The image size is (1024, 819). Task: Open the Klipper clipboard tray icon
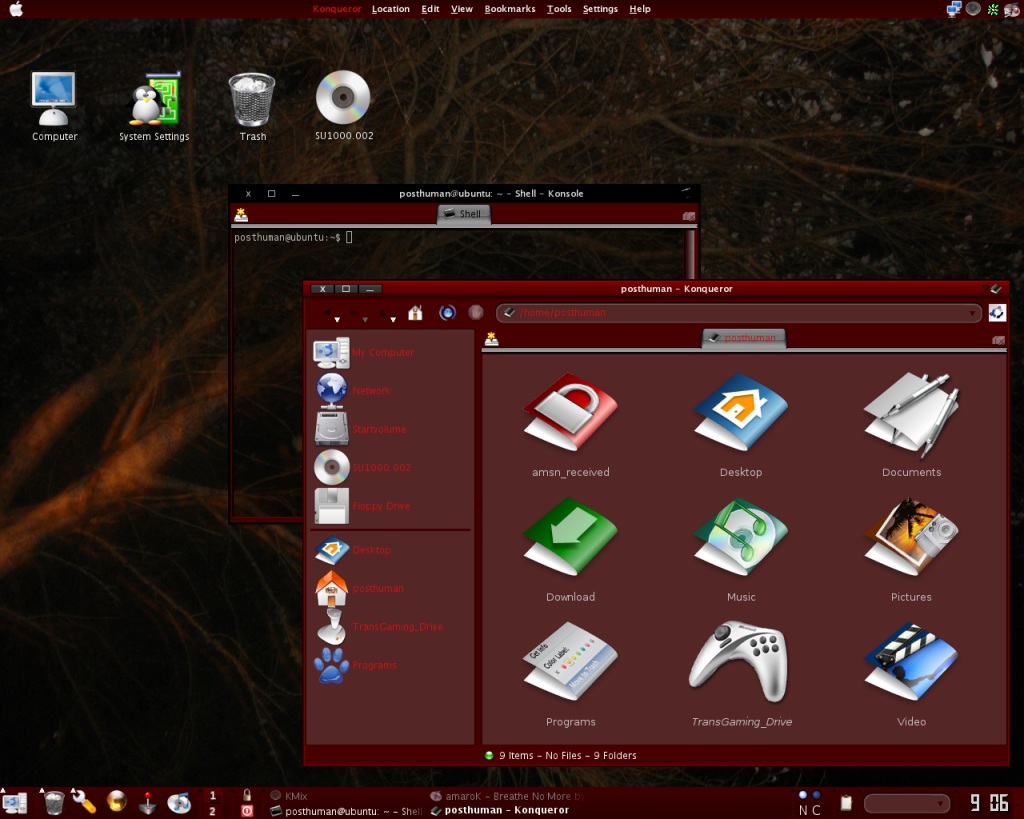tap(846, 803)
